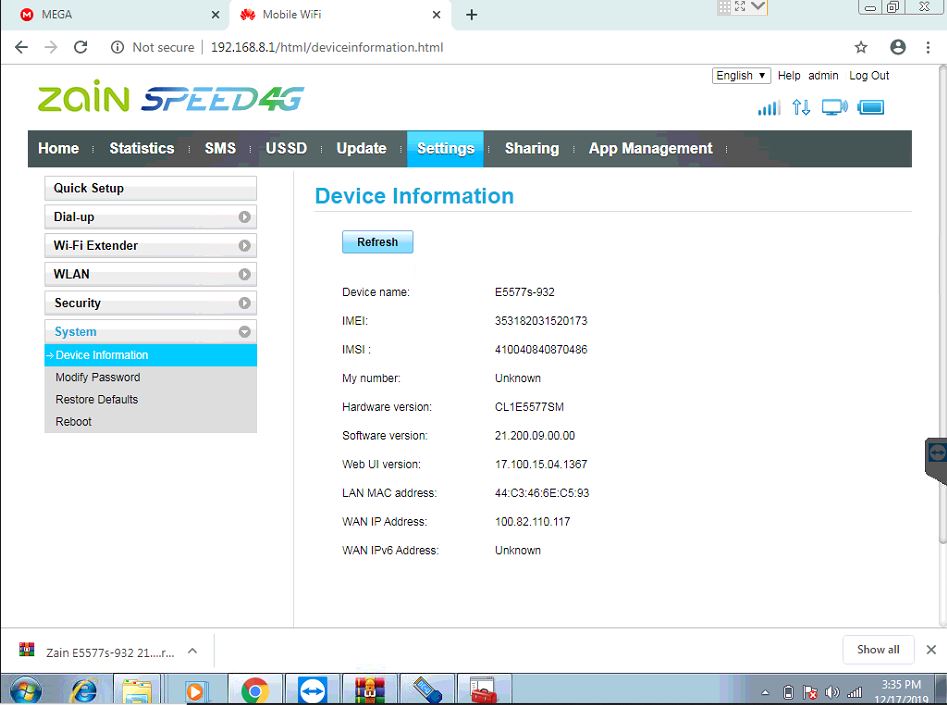Image resolution: width=947 pixels, height=705 pixels.
Task: Click the LAN MAC address value
Action: coord(542,493)
